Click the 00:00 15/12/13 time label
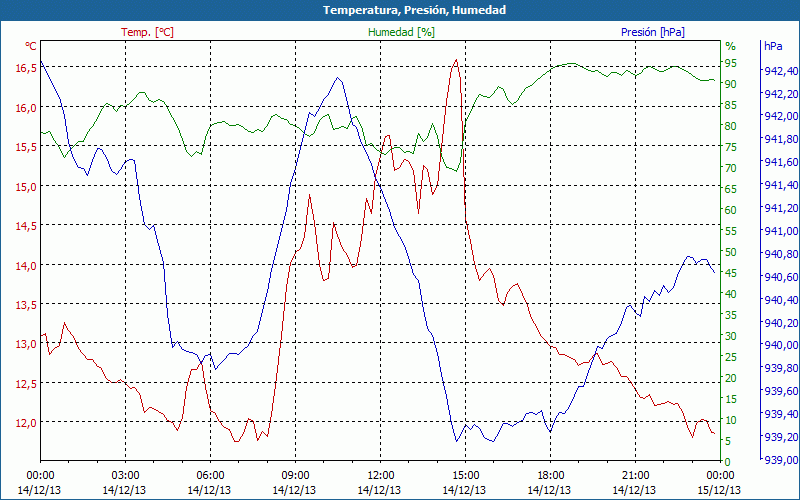800x500 pixels. pos(719,483)
